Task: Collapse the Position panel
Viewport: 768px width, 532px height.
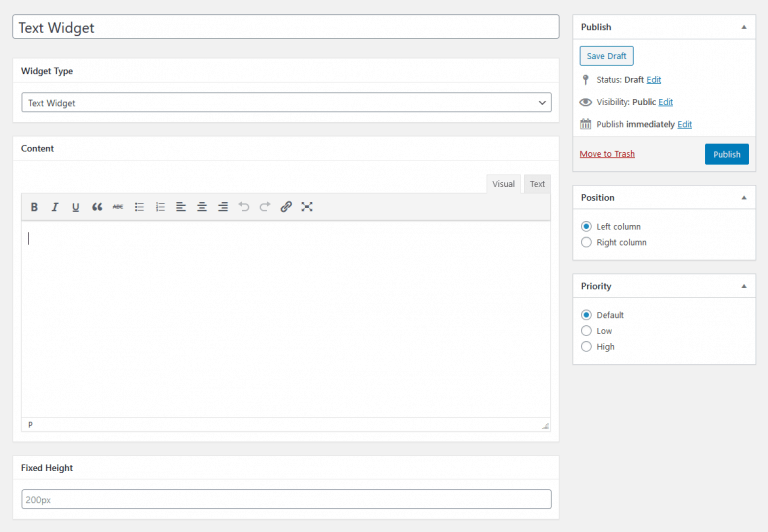Action: pyautogui.click(x=744, y=197)
